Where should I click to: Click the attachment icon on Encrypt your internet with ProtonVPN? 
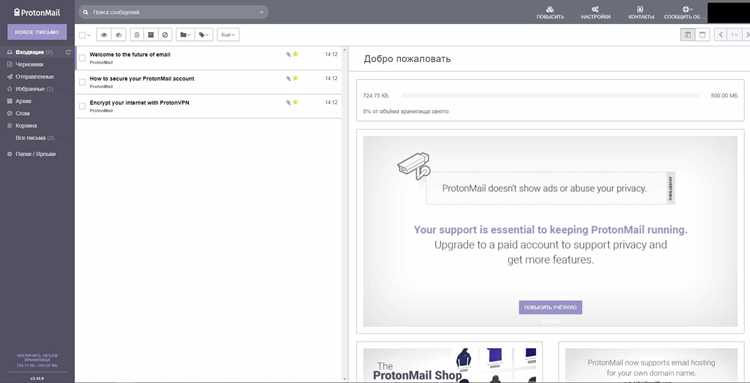[288, 102]
